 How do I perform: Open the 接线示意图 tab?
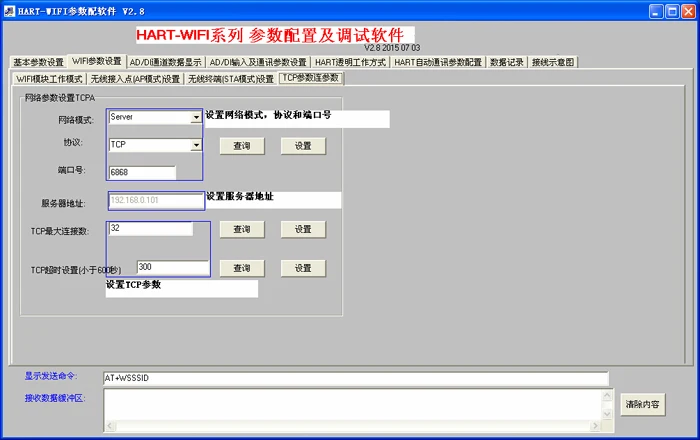pos(553,62)
